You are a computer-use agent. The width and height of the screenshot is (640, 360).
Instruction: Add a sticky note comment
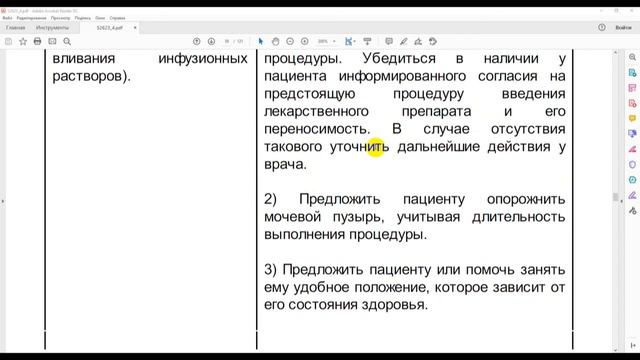pyautogui.click(x=389, y=41)
